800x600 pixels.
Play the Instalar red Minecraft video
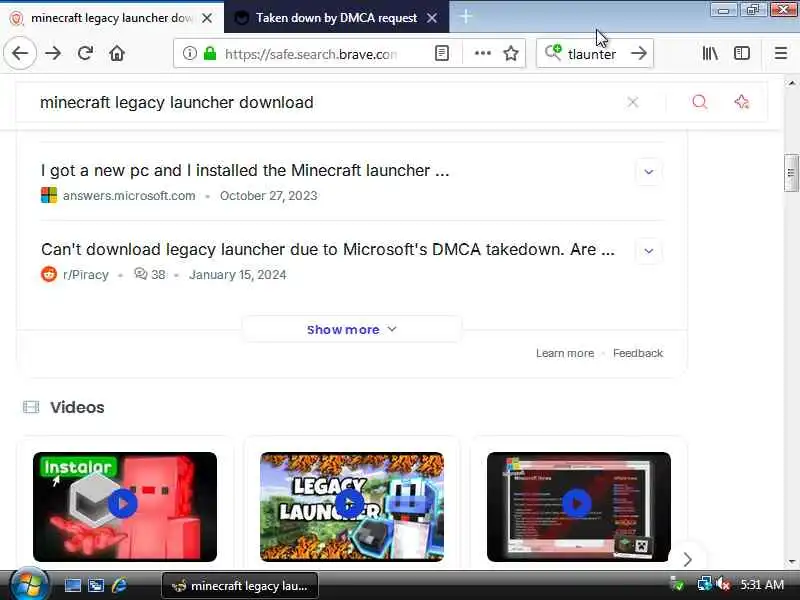[x=125, y=507]
